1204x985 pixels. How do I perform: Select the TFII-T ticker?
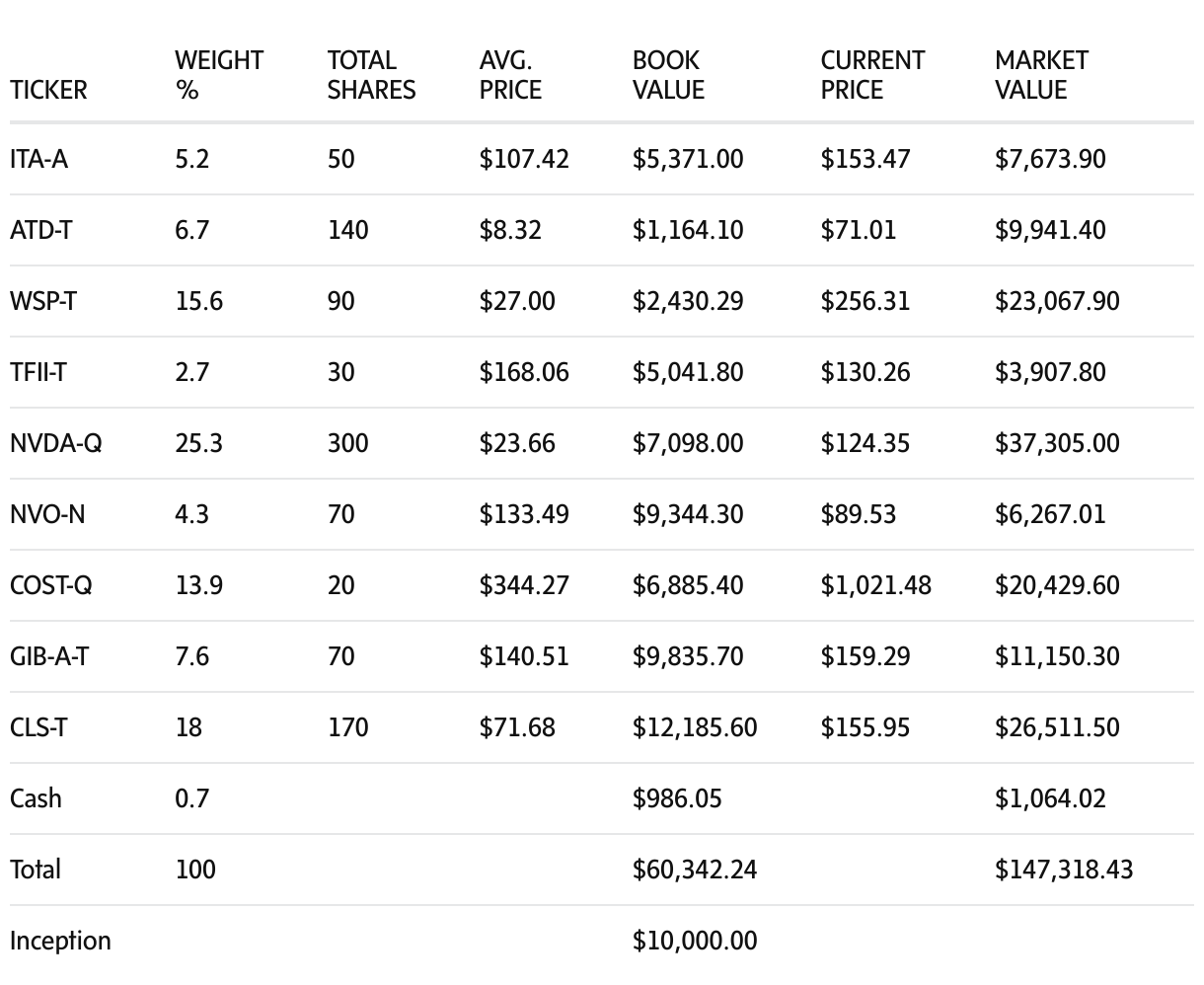tap(38, 372)
